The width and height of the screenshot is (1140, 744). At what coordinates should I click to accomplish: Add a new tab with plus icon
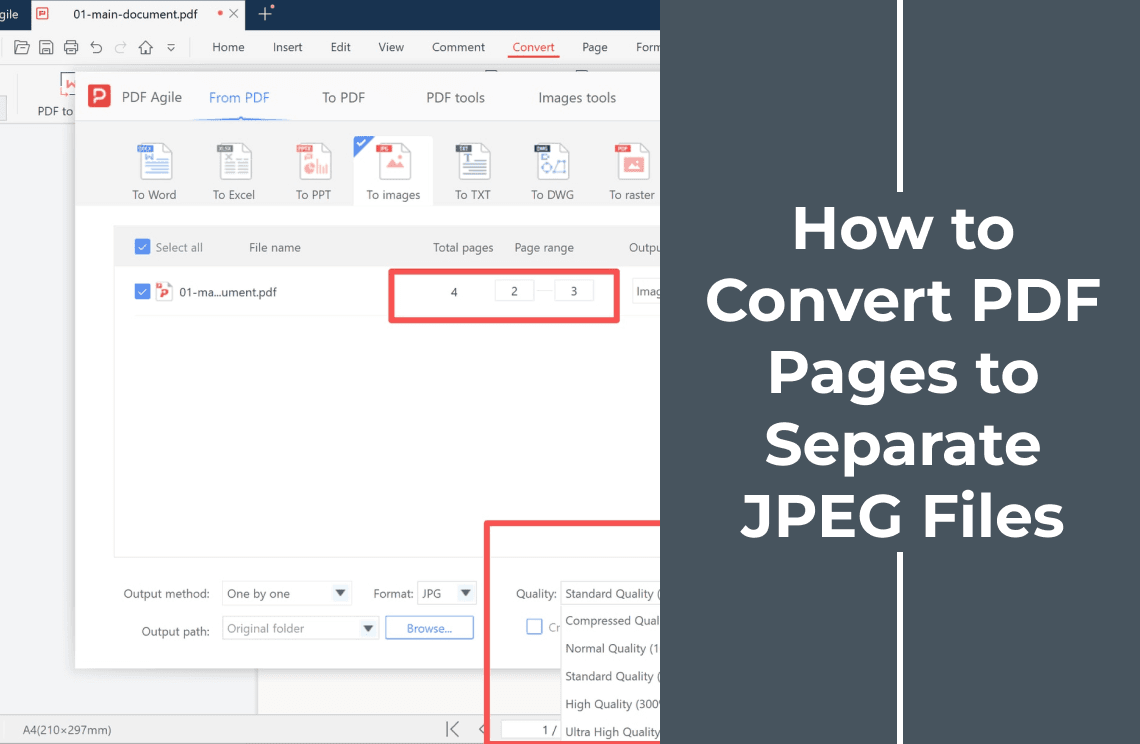(265, 13)
